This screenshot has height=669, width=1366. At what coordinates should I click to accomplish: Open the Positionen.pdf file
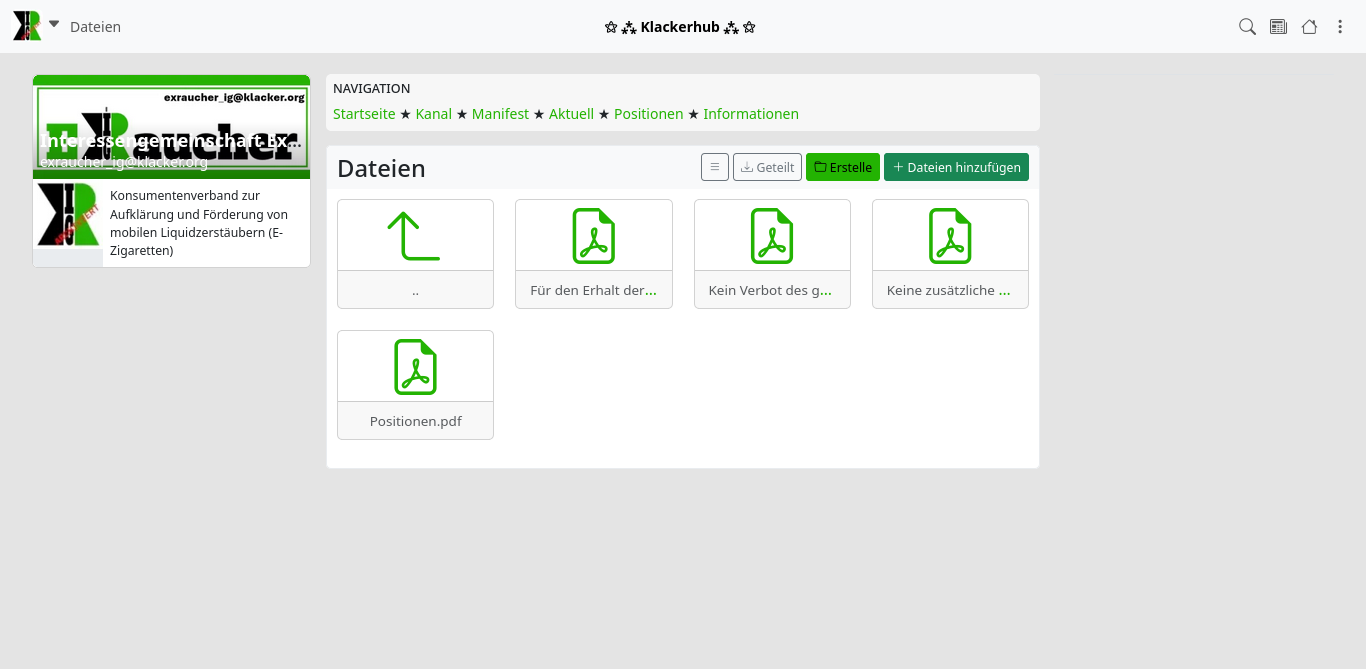tap(415, 367)
